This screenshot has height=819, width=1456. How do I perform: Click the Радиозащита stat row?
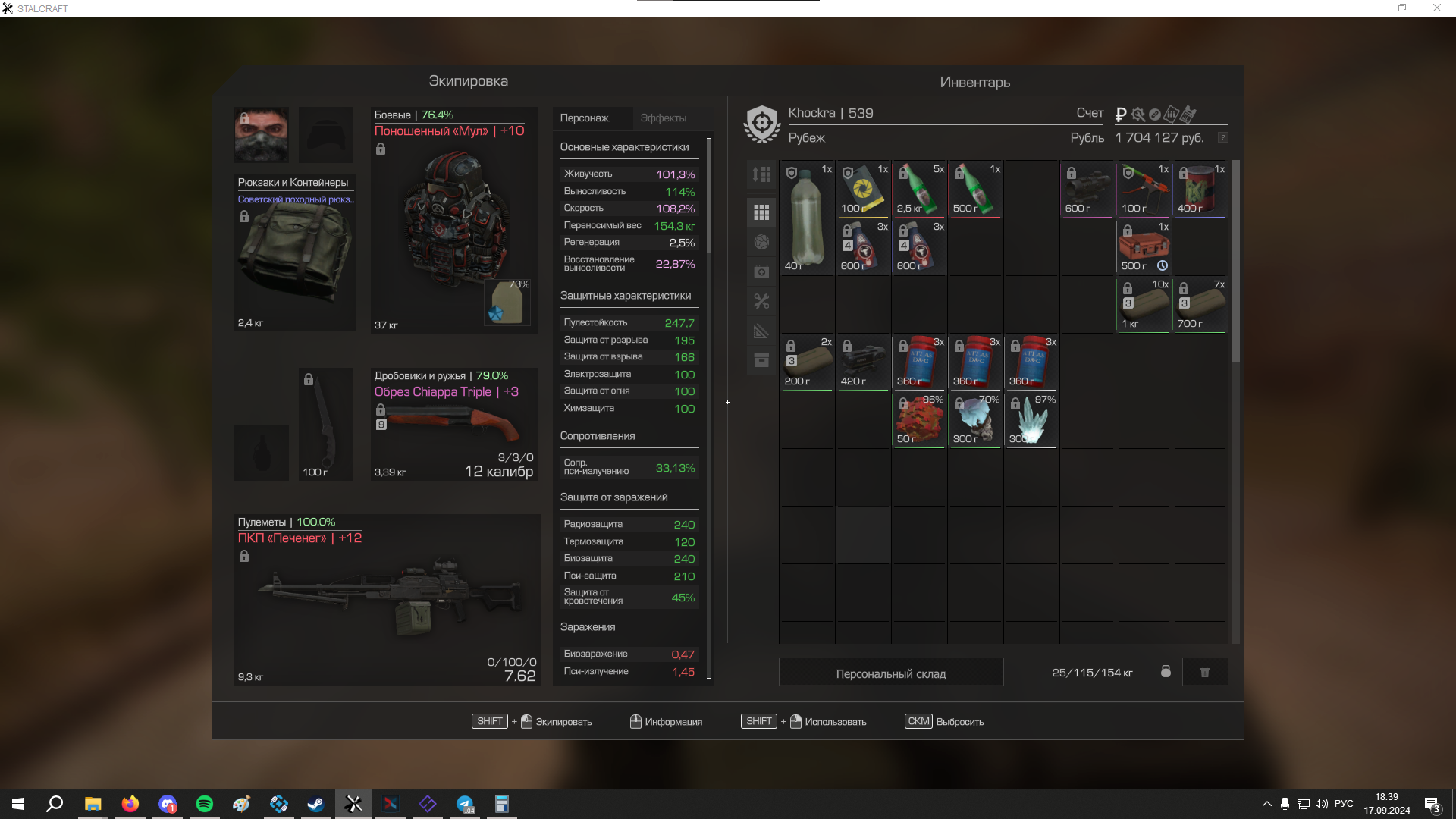[x=629, y=525]
